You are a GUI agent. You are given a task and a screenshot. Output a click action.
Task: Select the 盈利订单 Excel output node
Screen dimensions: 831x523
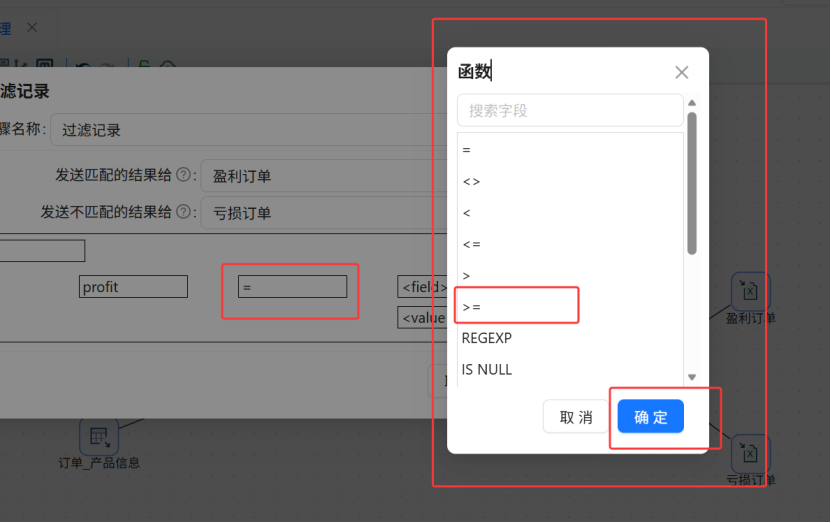[750, 291]
